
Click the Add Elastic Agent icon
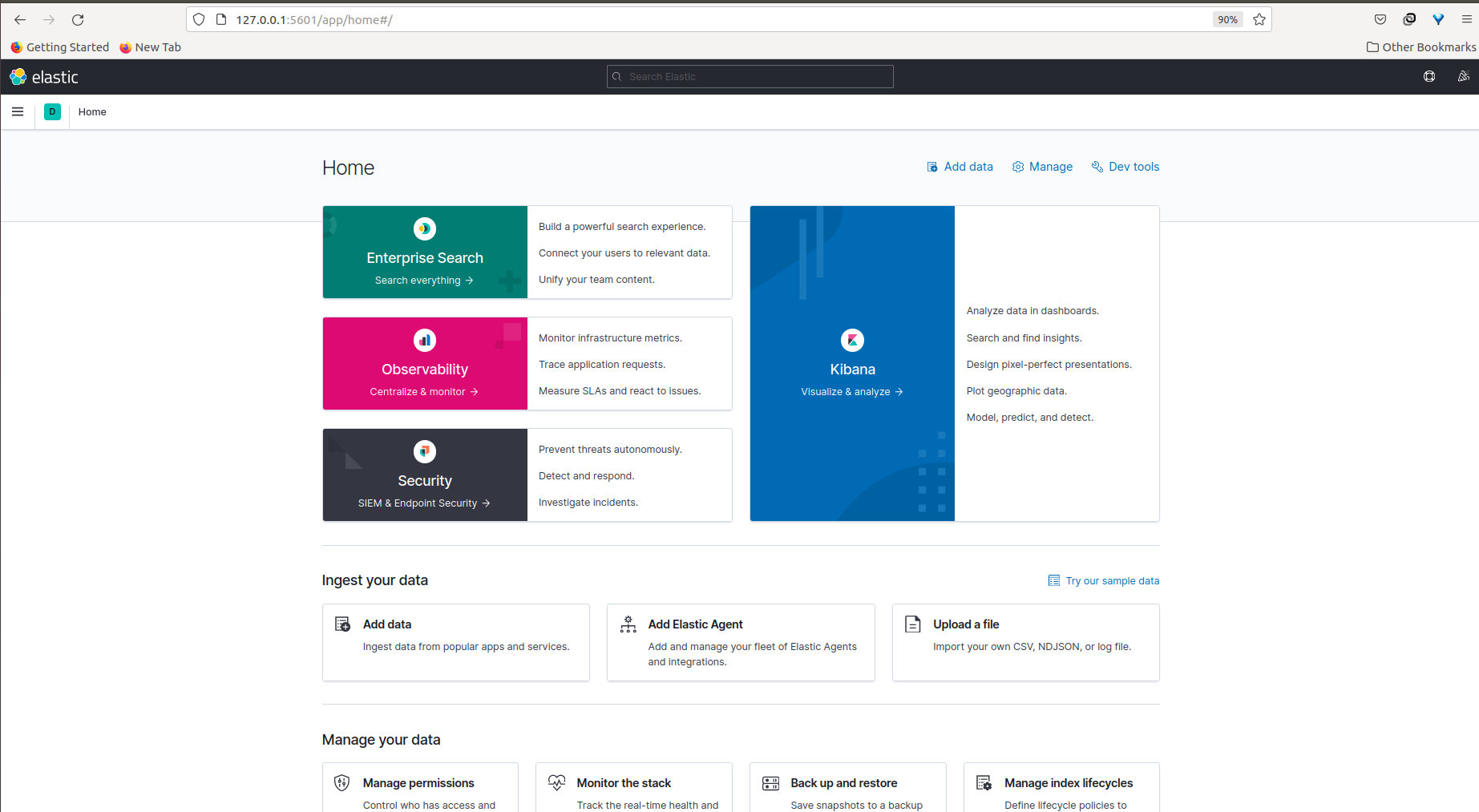click(628, 624)
